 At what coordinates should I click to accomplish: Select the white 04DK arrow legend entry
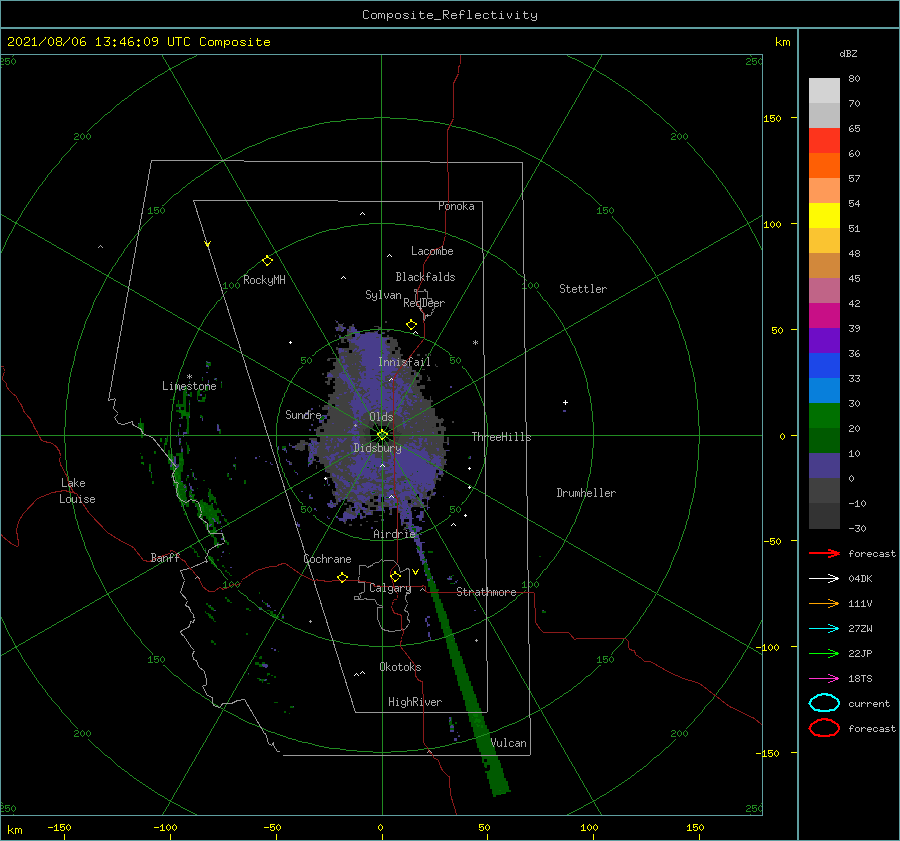[x=824, y=579]
